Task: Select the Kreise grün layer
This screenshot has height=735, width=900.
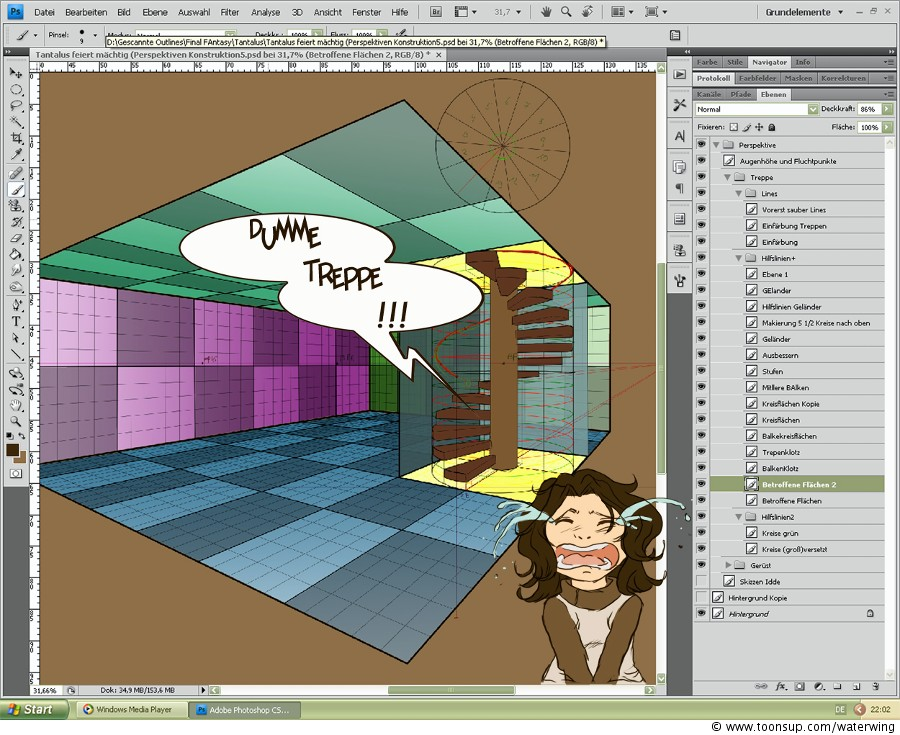Action: pyautogui.click(x=780, y=533)
